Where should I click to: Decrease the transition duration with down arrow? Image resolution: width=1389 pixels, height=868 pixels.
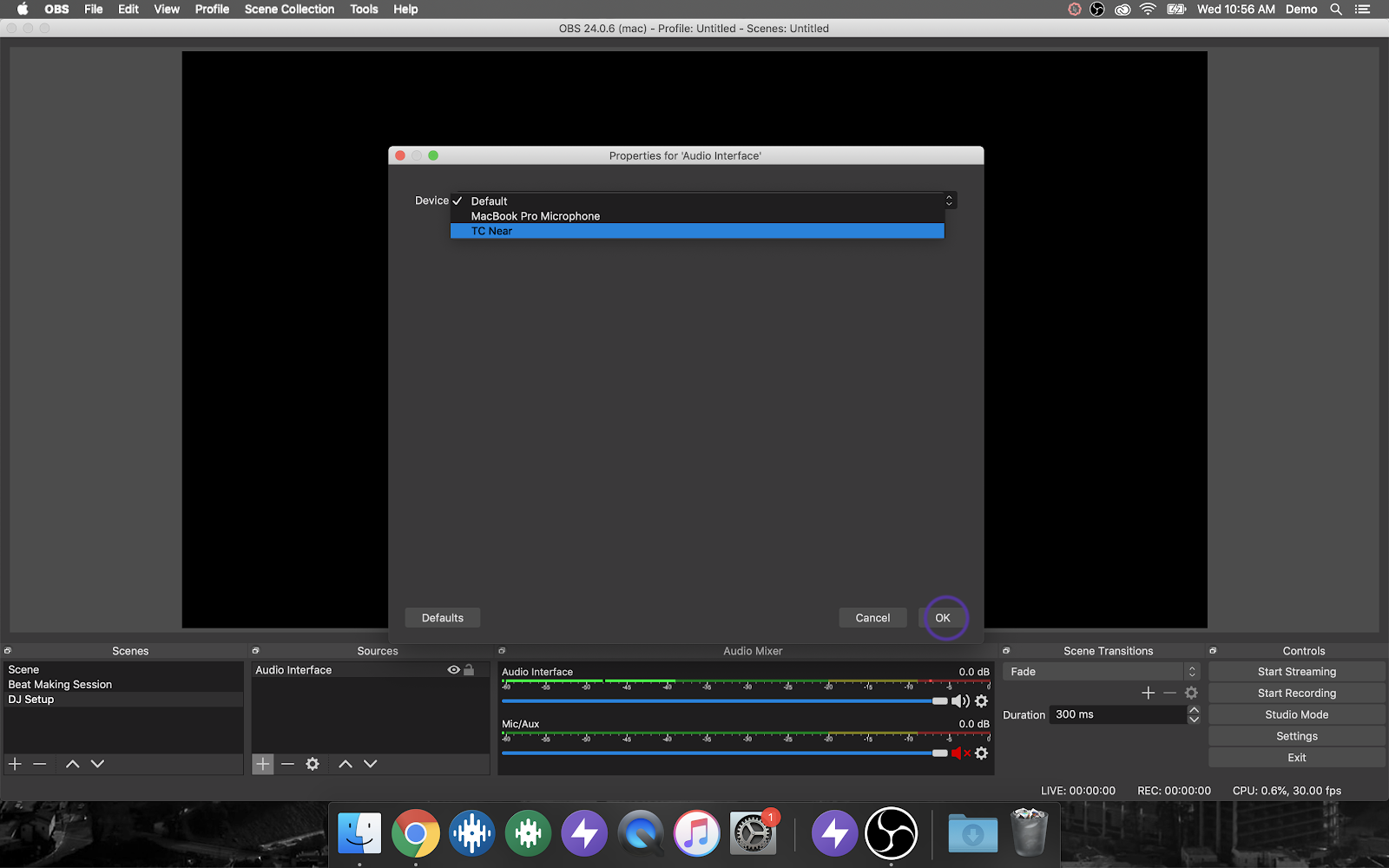click(1194, 720)
